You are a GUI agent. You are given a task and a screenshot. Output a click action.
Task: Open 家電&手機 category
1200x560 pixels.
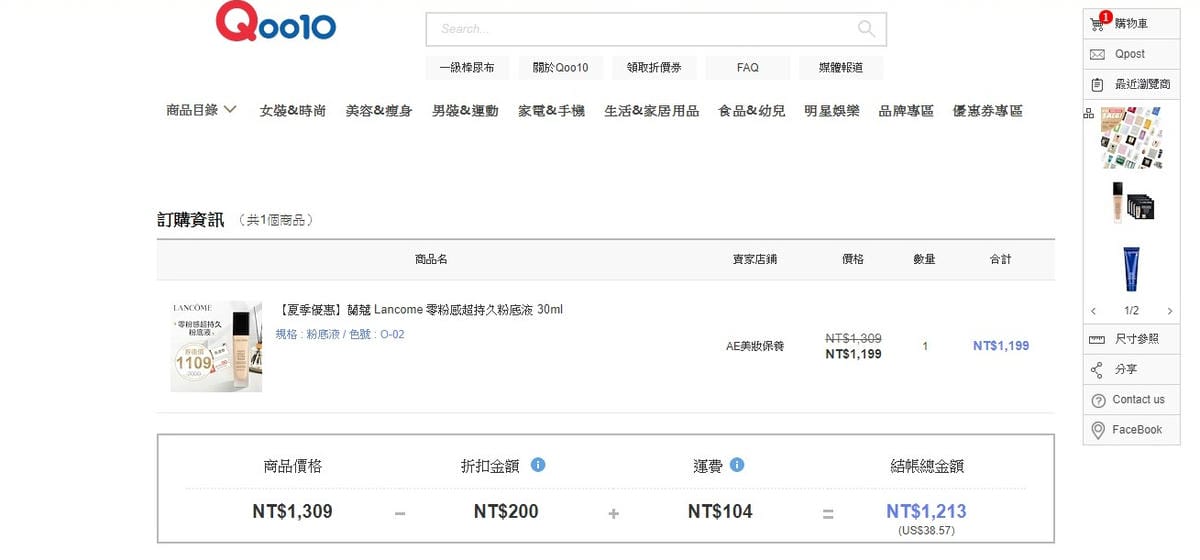pos(551,111)
